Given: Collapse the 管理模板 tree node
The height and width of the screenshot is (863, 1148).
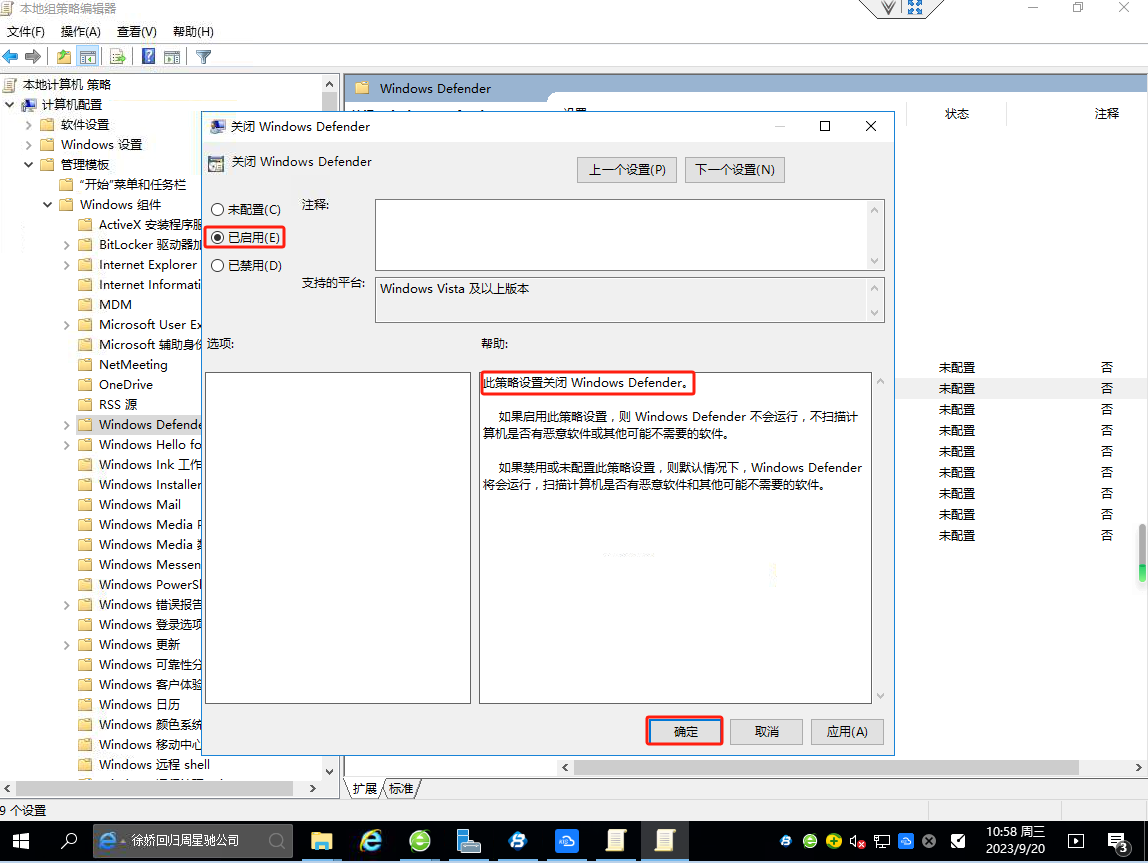Looking at the screenshot, I should 29,165.
